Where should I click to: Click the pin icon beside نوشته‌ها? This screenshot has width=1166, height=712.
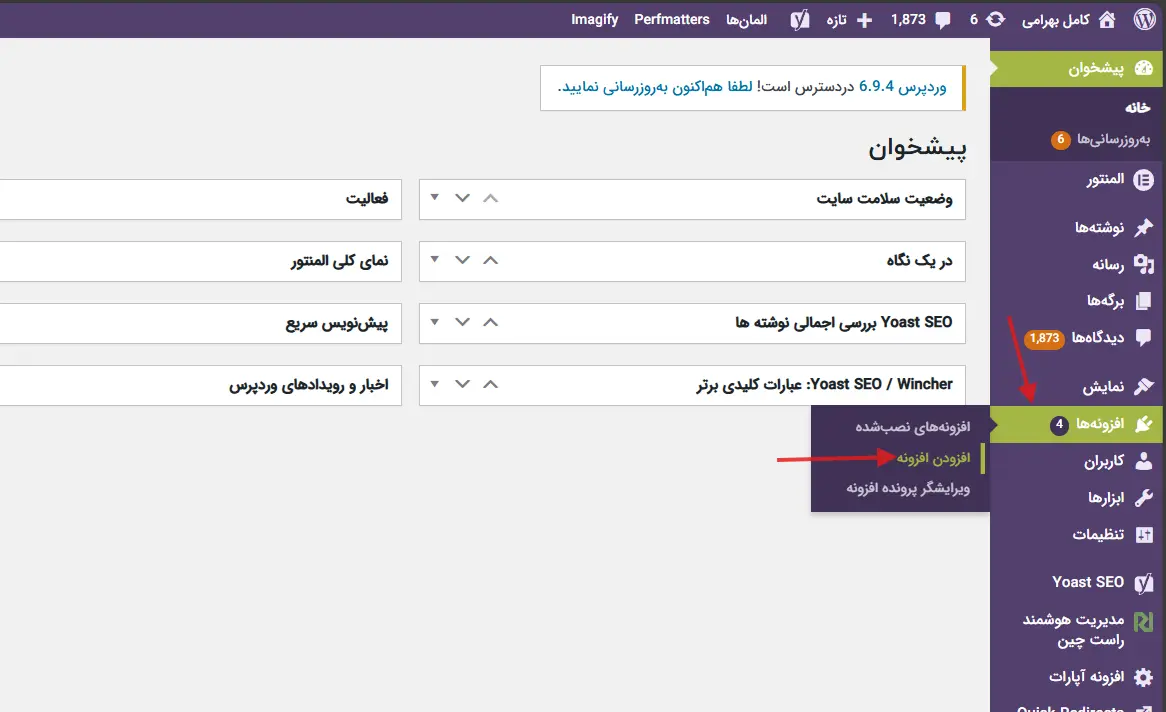[x=1144, y=228]
